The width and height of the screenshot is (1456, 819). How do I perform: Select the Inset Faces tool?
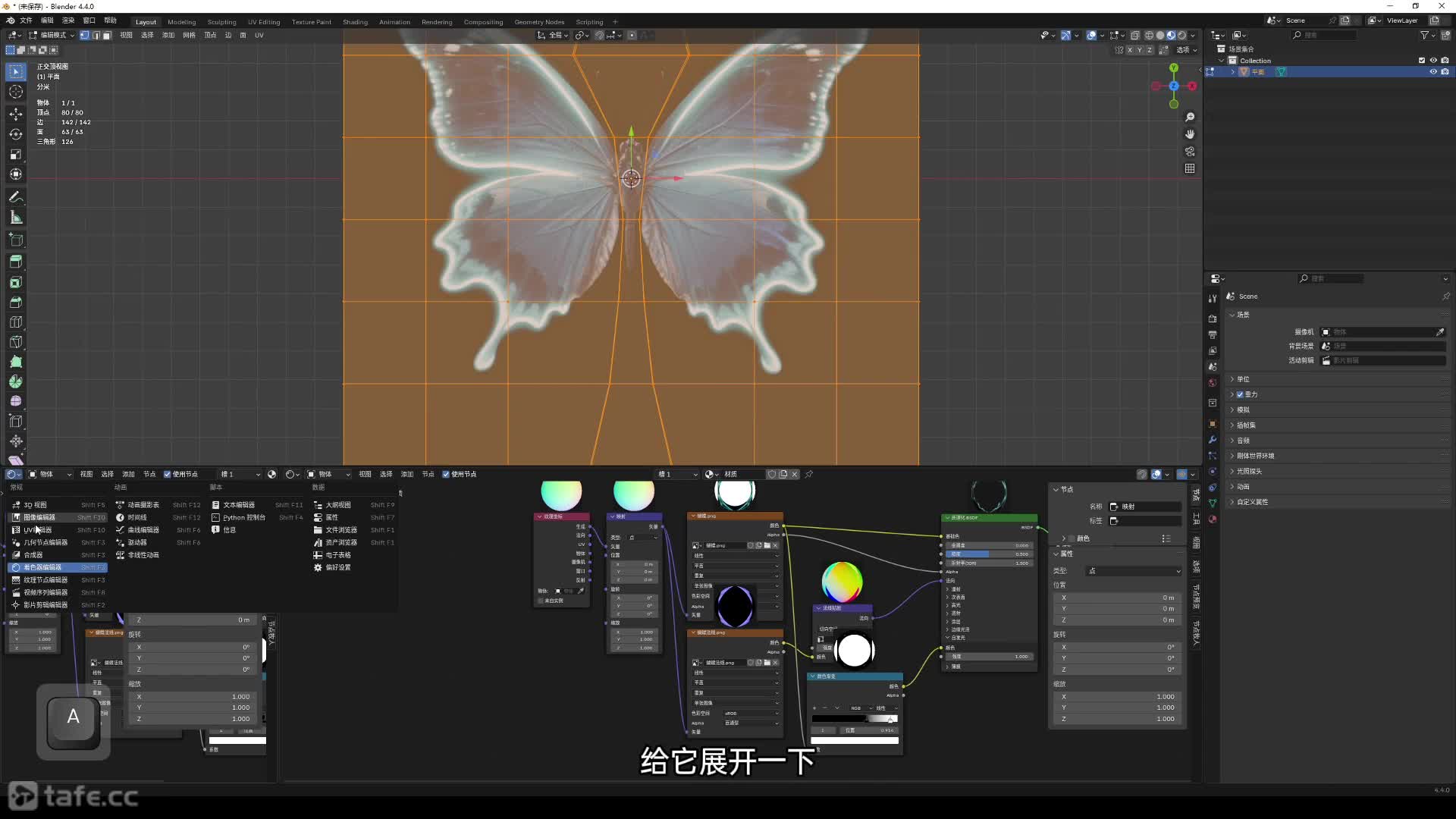[x=16, y=282]
